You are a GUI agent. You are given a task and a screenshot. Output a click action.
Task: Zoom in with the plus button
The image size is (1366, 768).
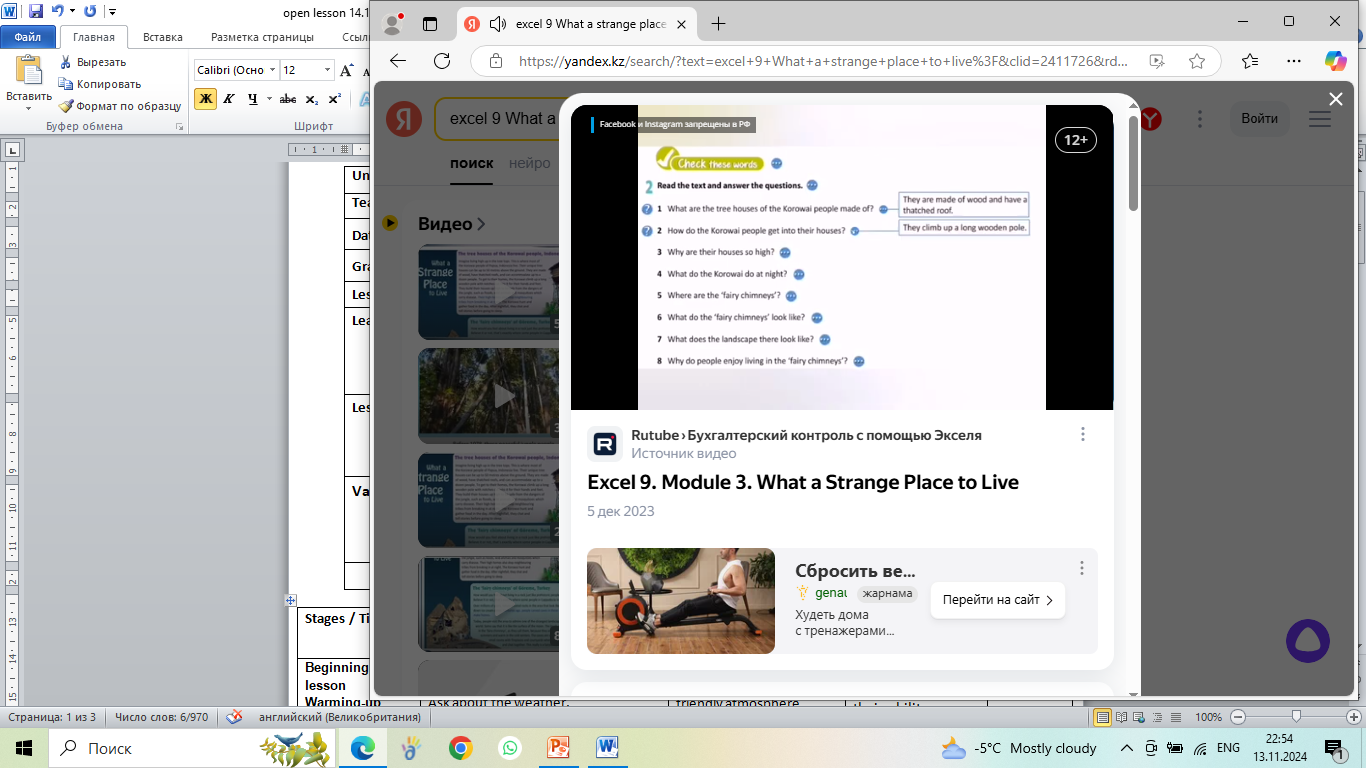point(1356,717)
